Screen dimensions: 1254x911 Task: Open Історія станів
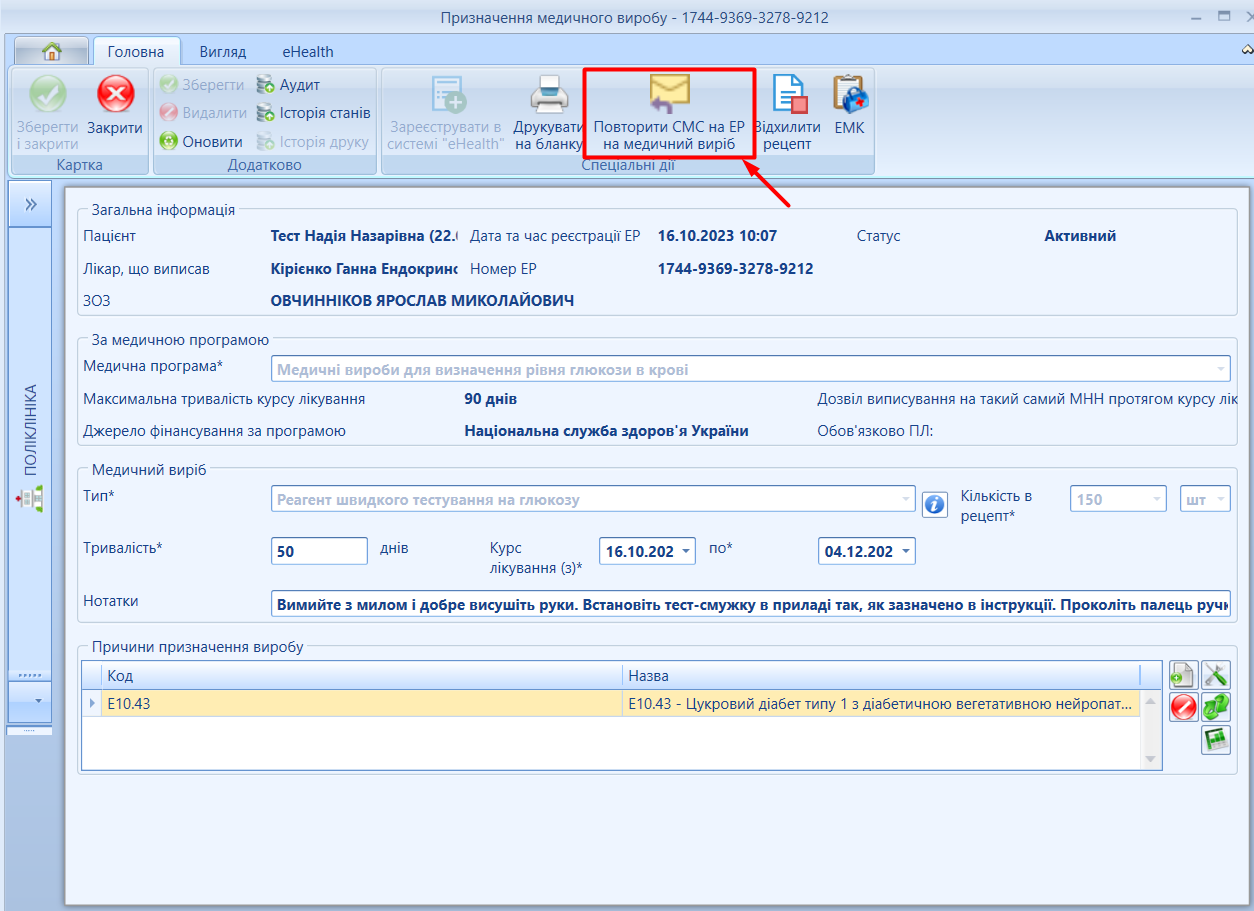[313, 113]
